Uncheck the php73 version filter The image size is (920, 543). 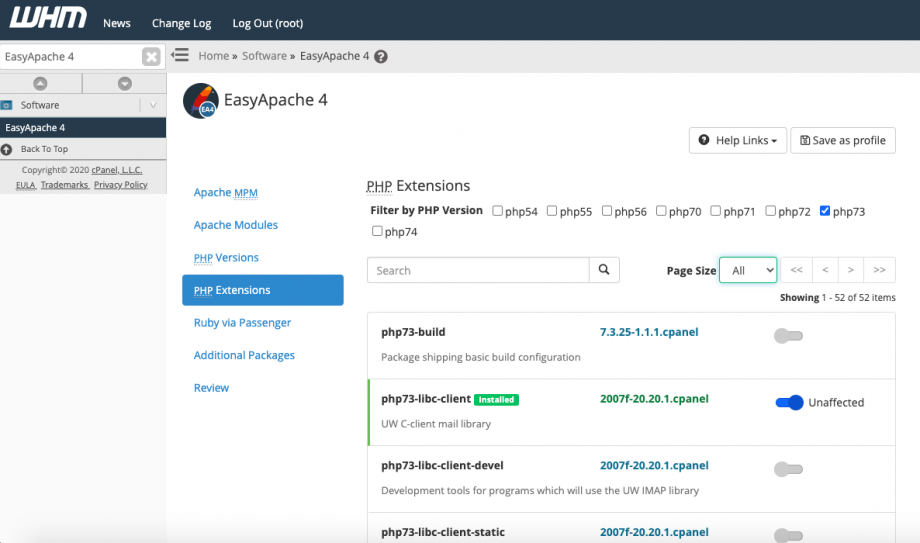(824, 211)
